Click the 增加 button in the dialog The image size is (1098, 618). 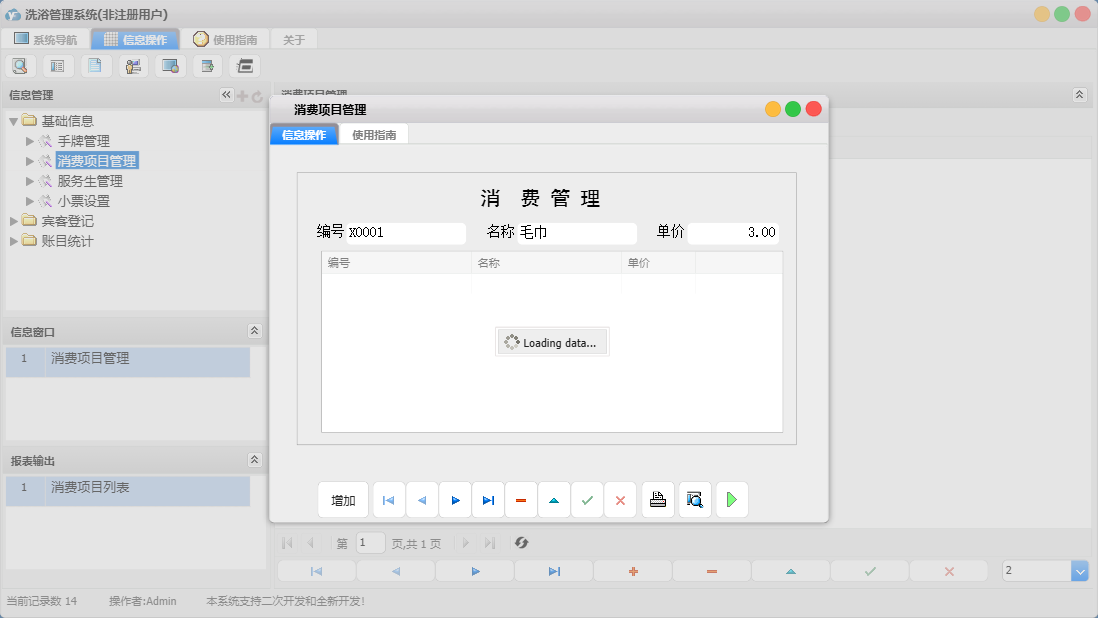pos(343,499)
